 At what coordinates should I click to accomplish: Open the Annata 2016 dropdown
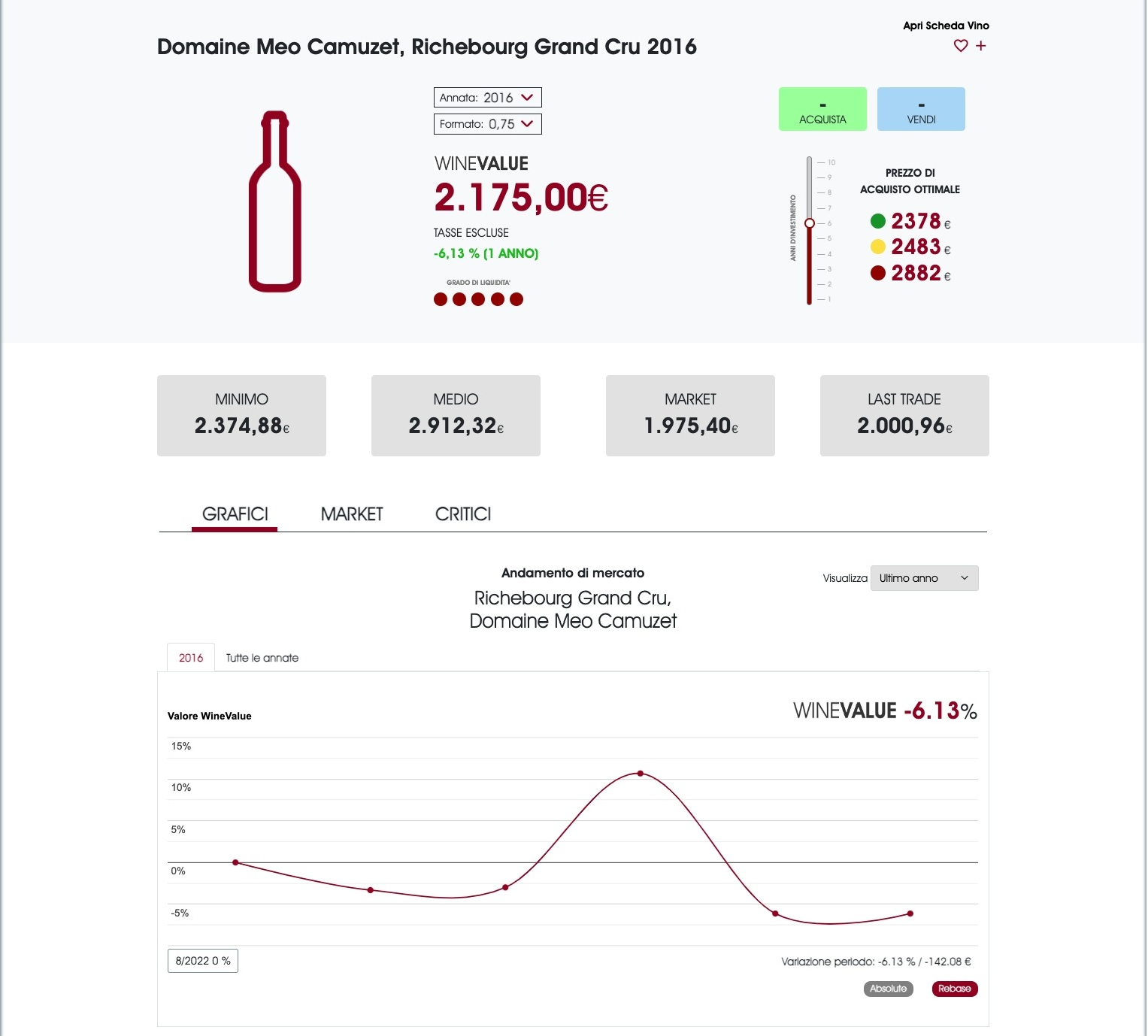(x=487, y=98)
